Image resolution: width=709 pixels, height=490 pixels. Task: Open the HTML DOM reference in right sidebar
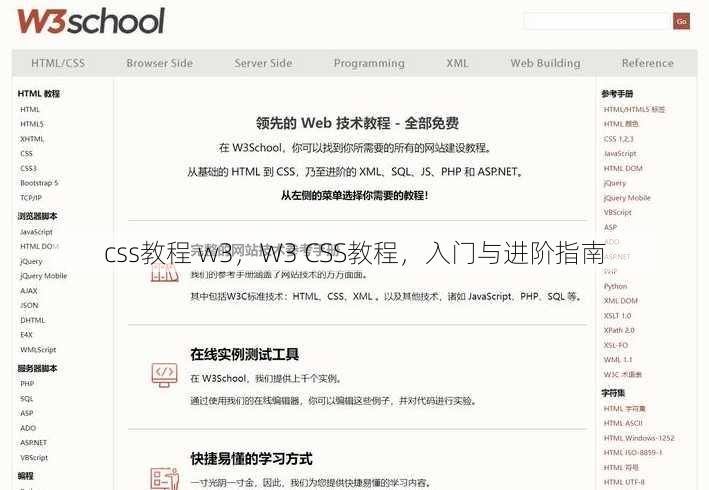tap(623, 168)
